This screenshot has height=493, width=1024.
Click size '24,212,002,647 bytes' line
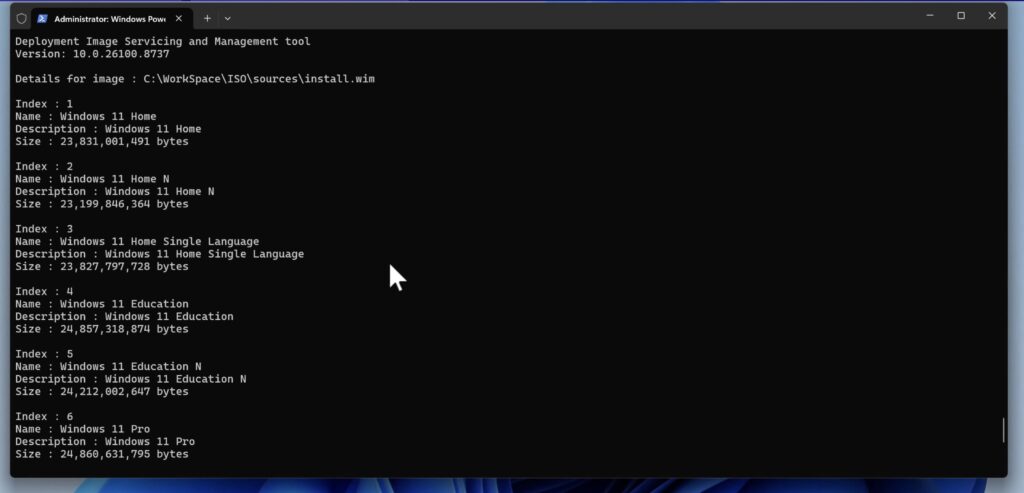102,392
